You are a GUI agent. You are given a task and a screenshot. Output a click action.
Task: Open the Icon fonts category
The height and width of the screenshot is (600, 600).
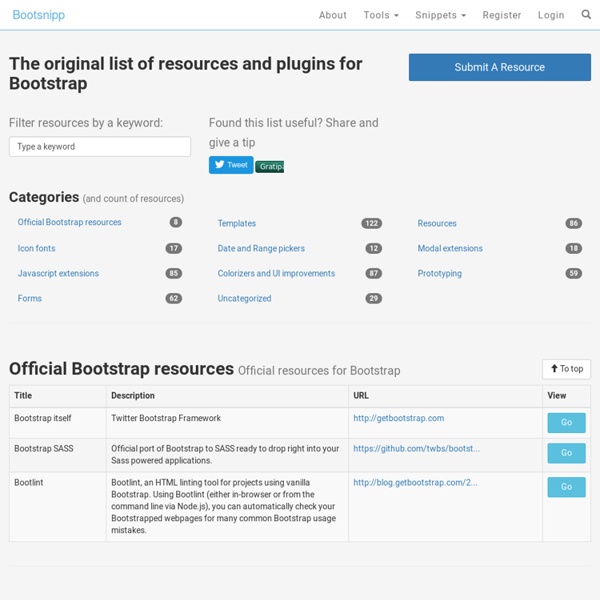coord(36,248)
